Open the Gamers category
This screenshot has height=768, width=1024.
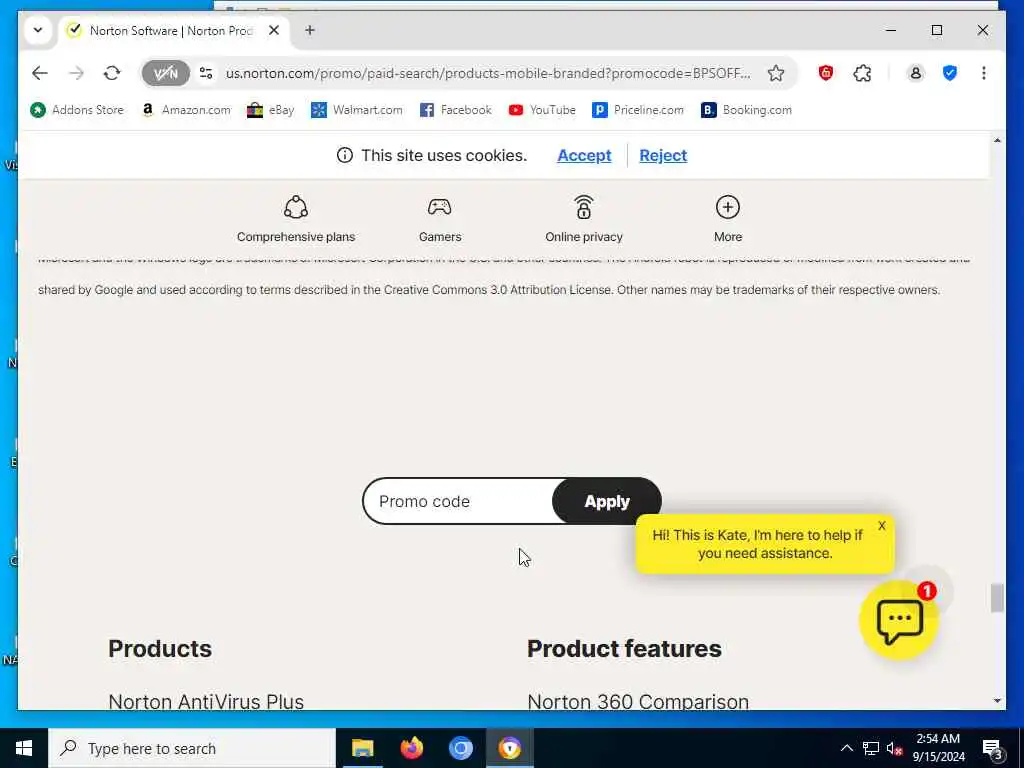click(x=440, y=219)
